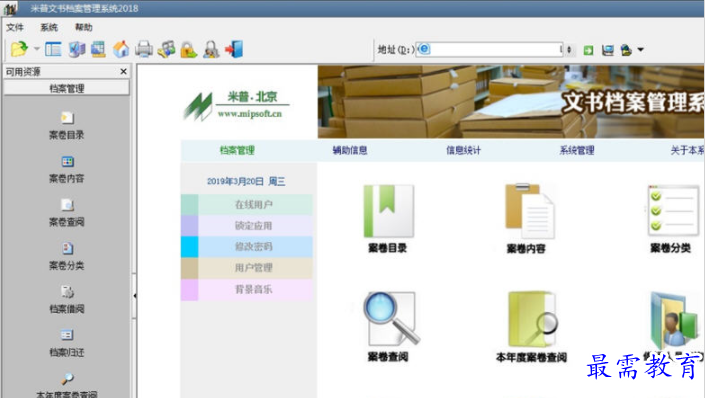This screenshot has width=708, height=398.
Task: Click the 用户管理 button
Action: (x=247, y=268)
